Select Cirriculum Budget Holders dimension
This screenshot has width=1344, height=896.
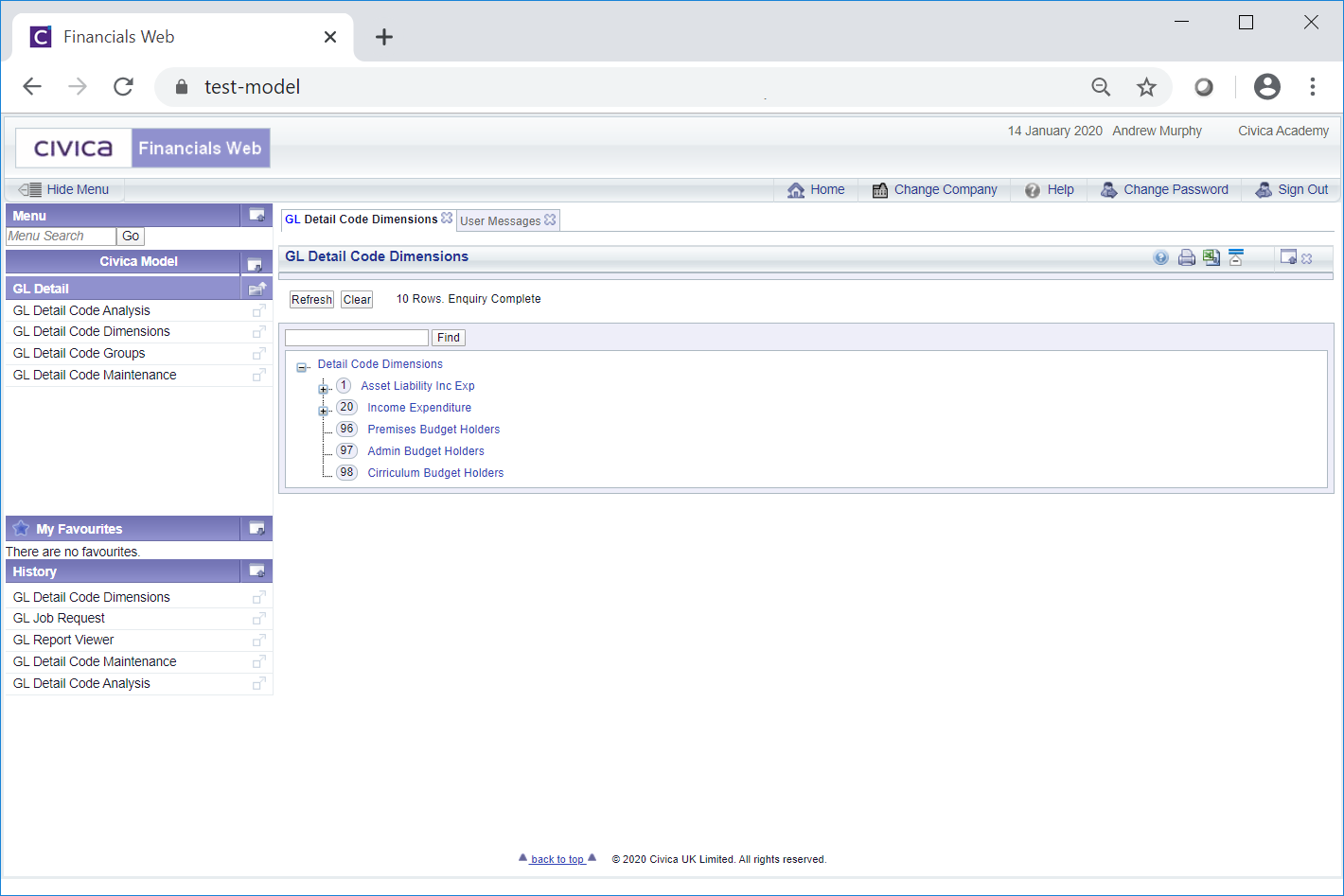tap(435, 473)
